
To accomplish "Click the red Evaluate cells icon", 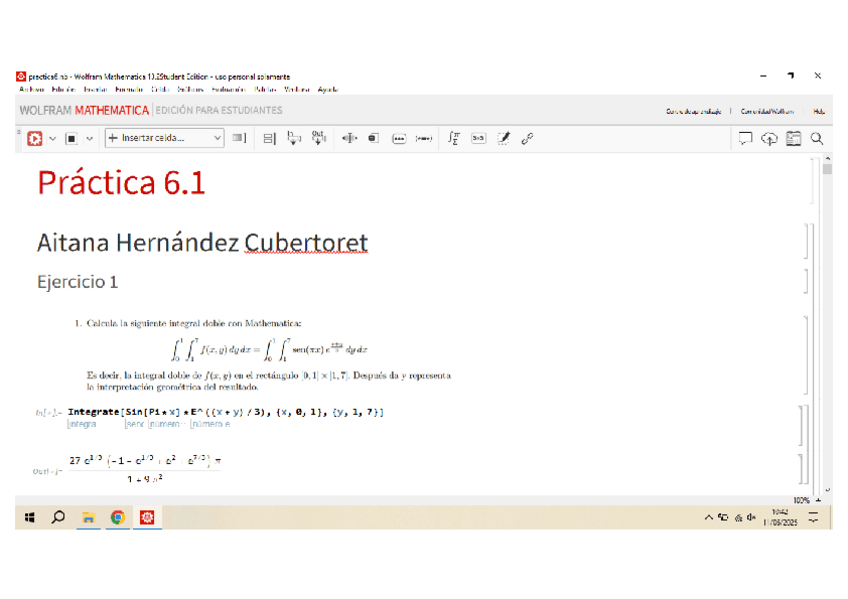I will coord(35,138).
